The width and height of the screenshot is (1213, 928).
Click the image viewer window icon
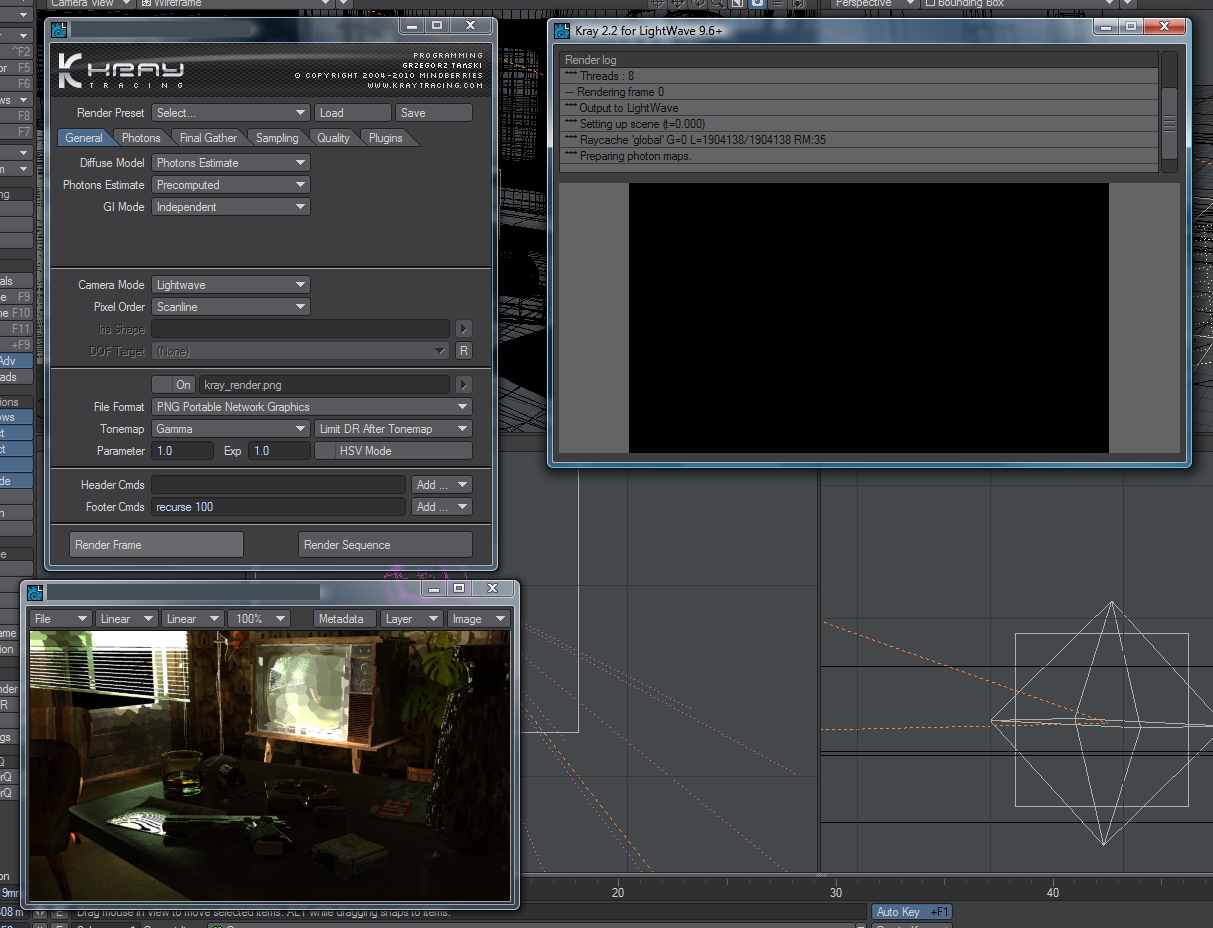pos(35,592)
